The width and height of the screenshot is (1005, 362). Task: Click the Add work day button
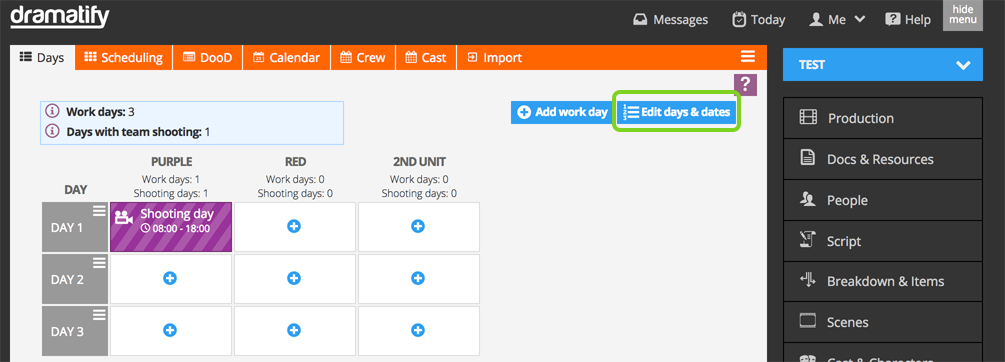562,112
